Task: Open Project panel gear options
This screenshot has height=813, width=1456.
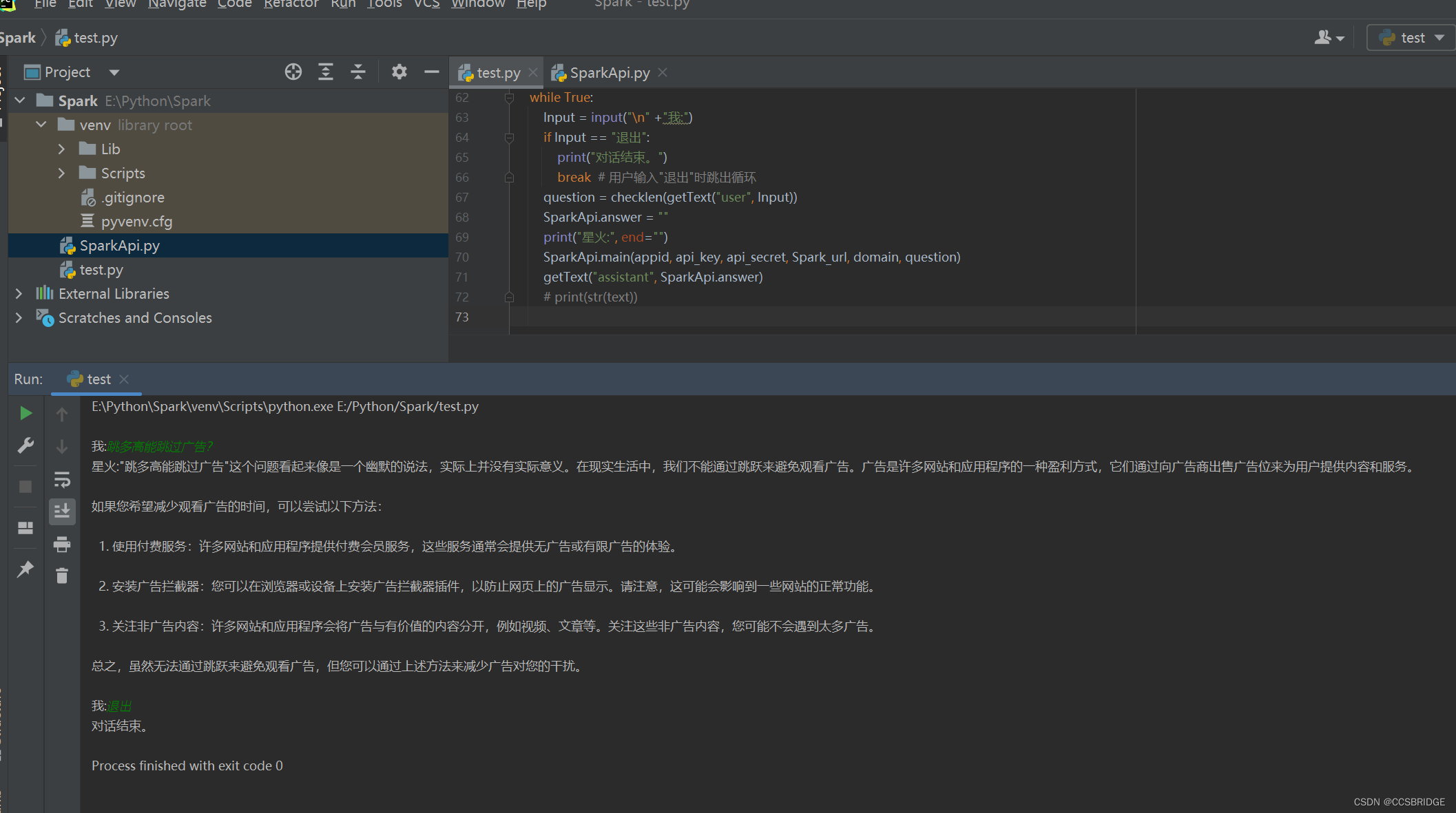Action: [399, 72]
